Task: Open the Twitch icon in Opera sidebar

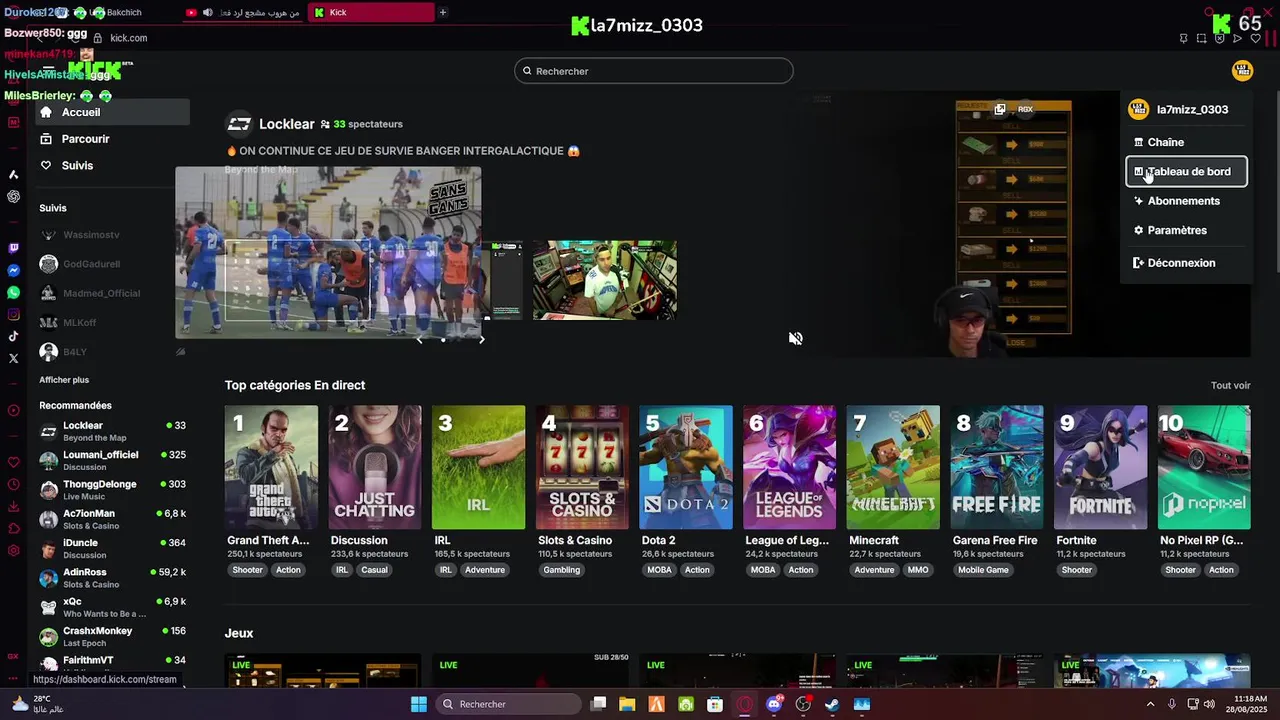Action: tap(13, 248)
